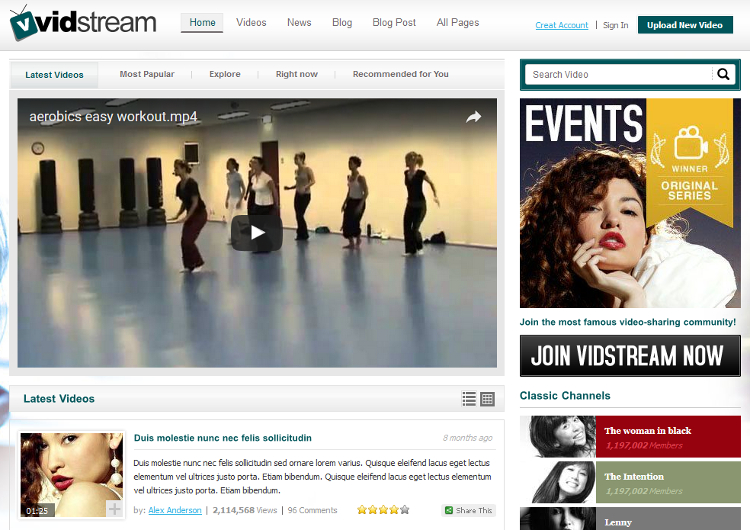750x530 pixels.
Task: Click the 2,114,568 Views text
Action: [x=245, y=510]
